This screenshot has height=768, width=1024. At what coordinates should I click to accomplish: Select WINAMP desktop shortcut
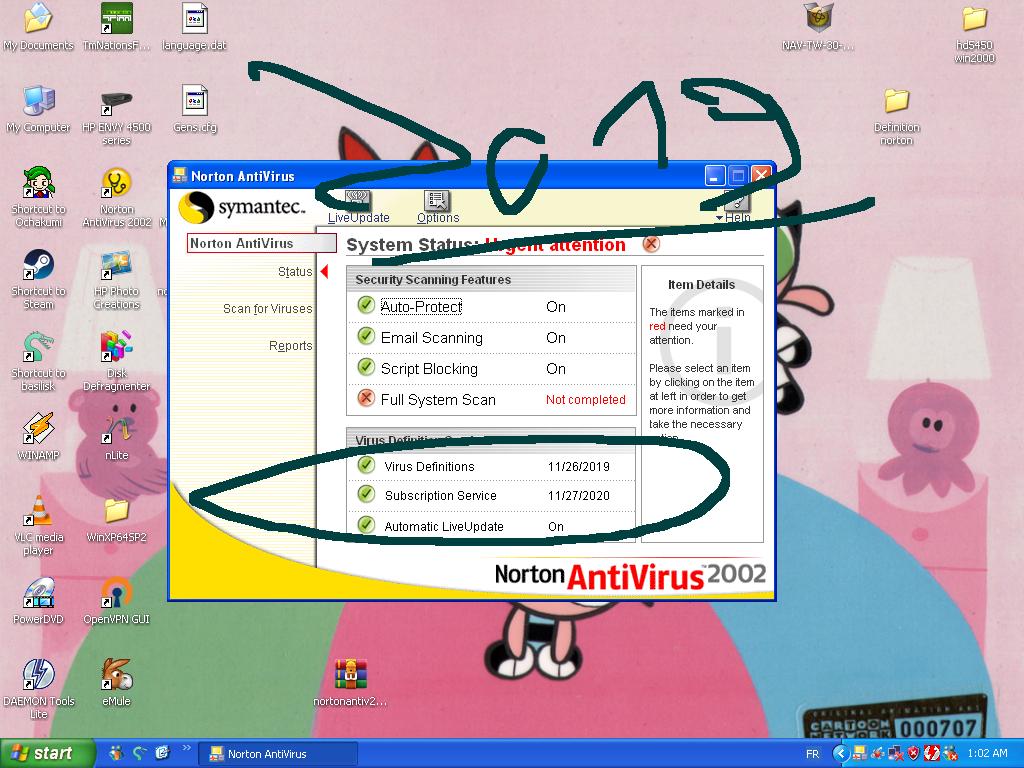[x=38, y=436]
